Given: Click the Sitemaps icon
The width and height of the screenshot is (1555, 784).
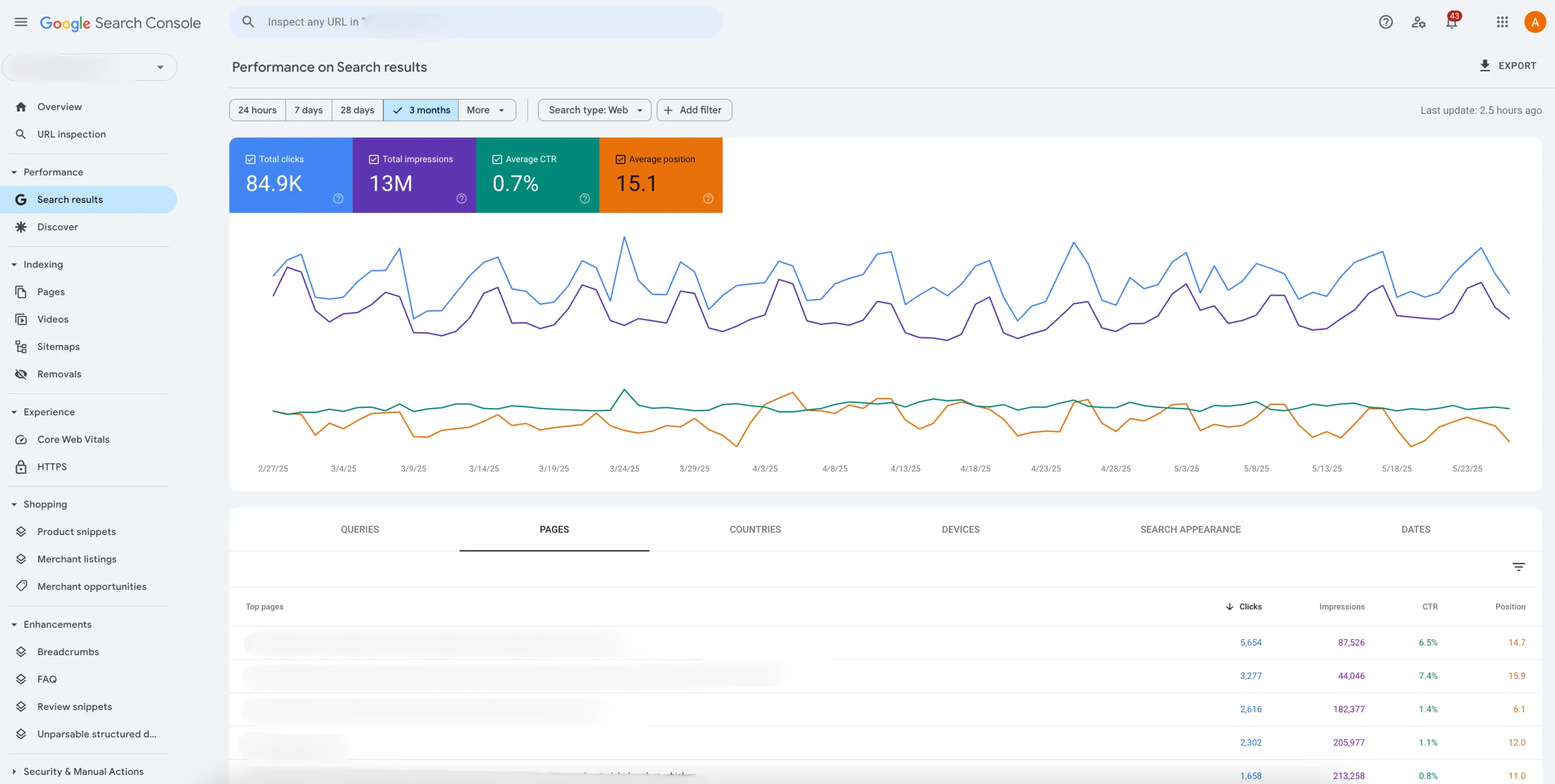Looking at the screenshot, I should (21, 347).
